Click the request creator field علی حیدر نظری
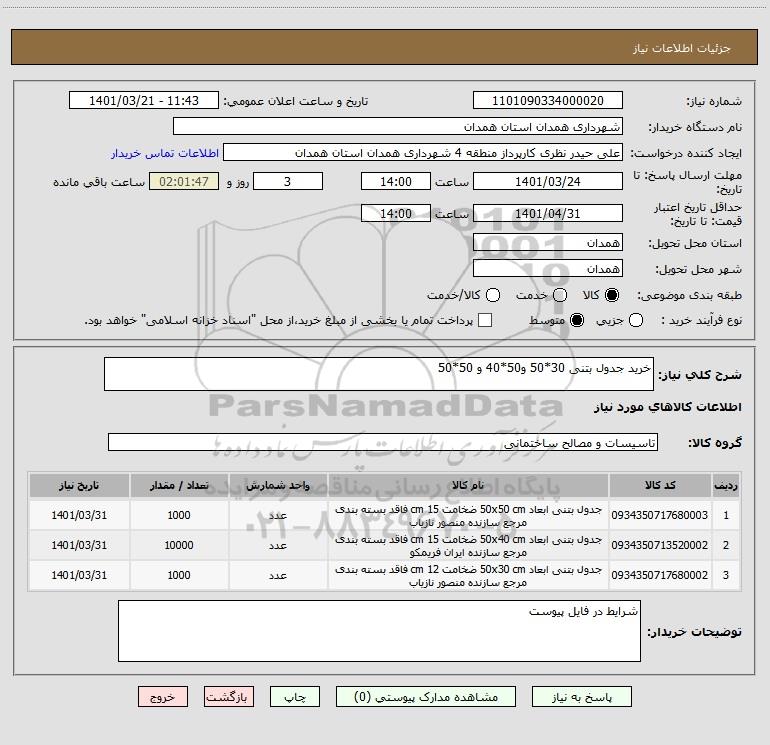The width and height of the screenshot is (770, 745). [x=423, y=153]
